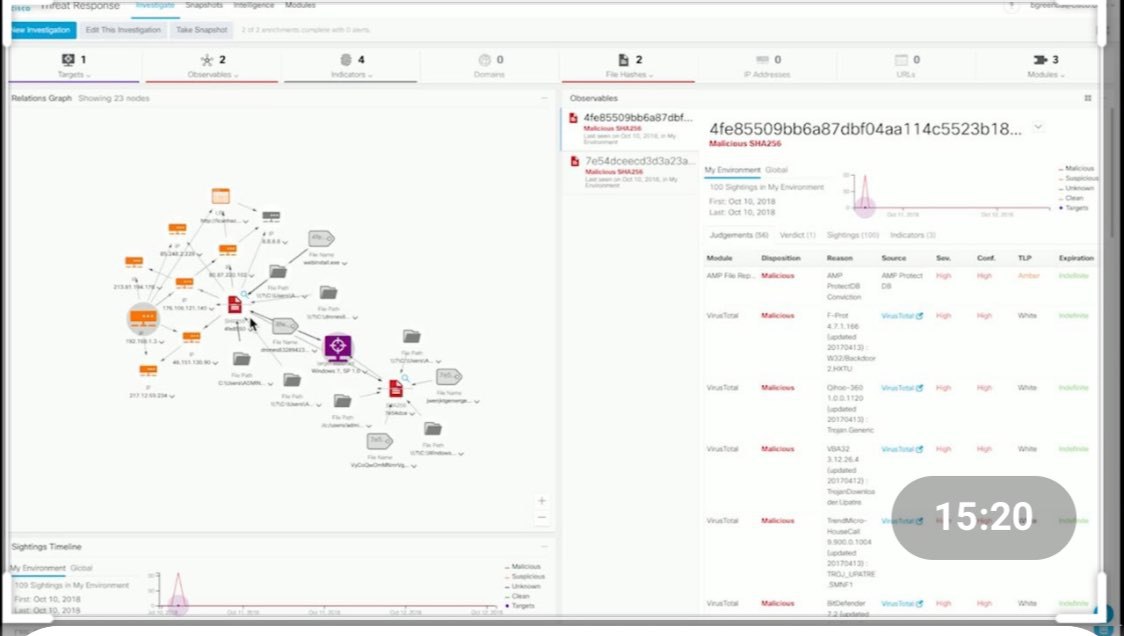Open the VirusTotal source link for Qihoo-360 row
The height and width of the screenshot is (636, 1124).
point(902,388)
